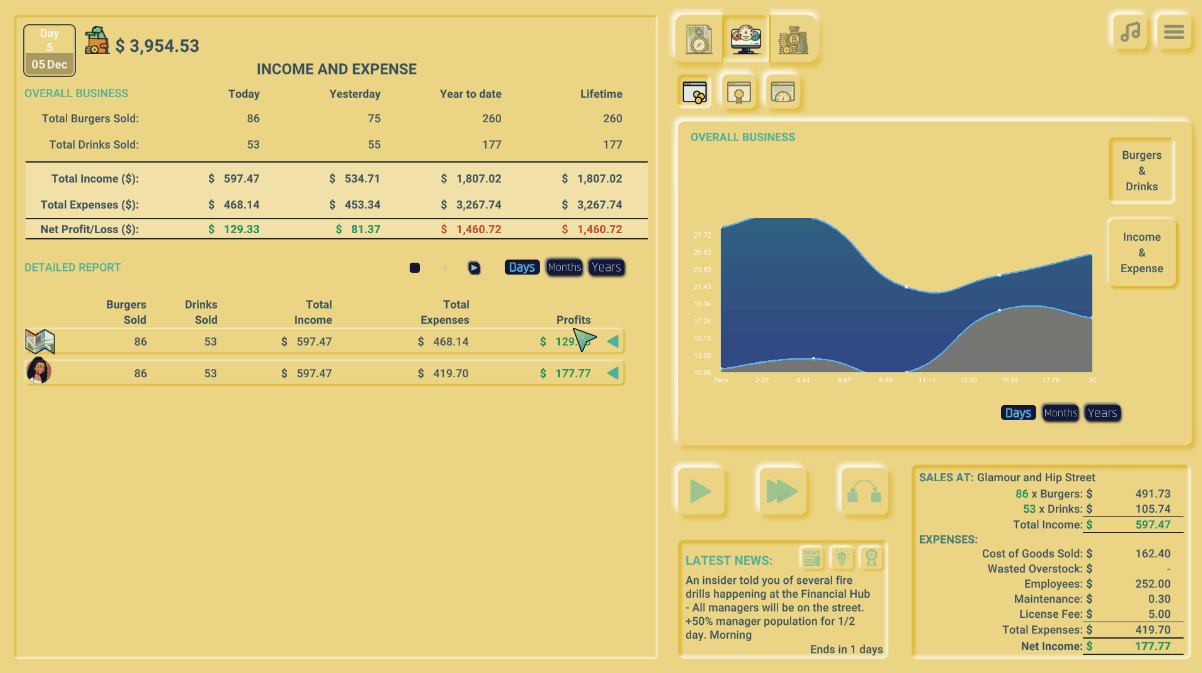The width and height of the screenshot is (1202, 673).
Task: Select the map icon row in detailed report
Action: coord(324,341)
